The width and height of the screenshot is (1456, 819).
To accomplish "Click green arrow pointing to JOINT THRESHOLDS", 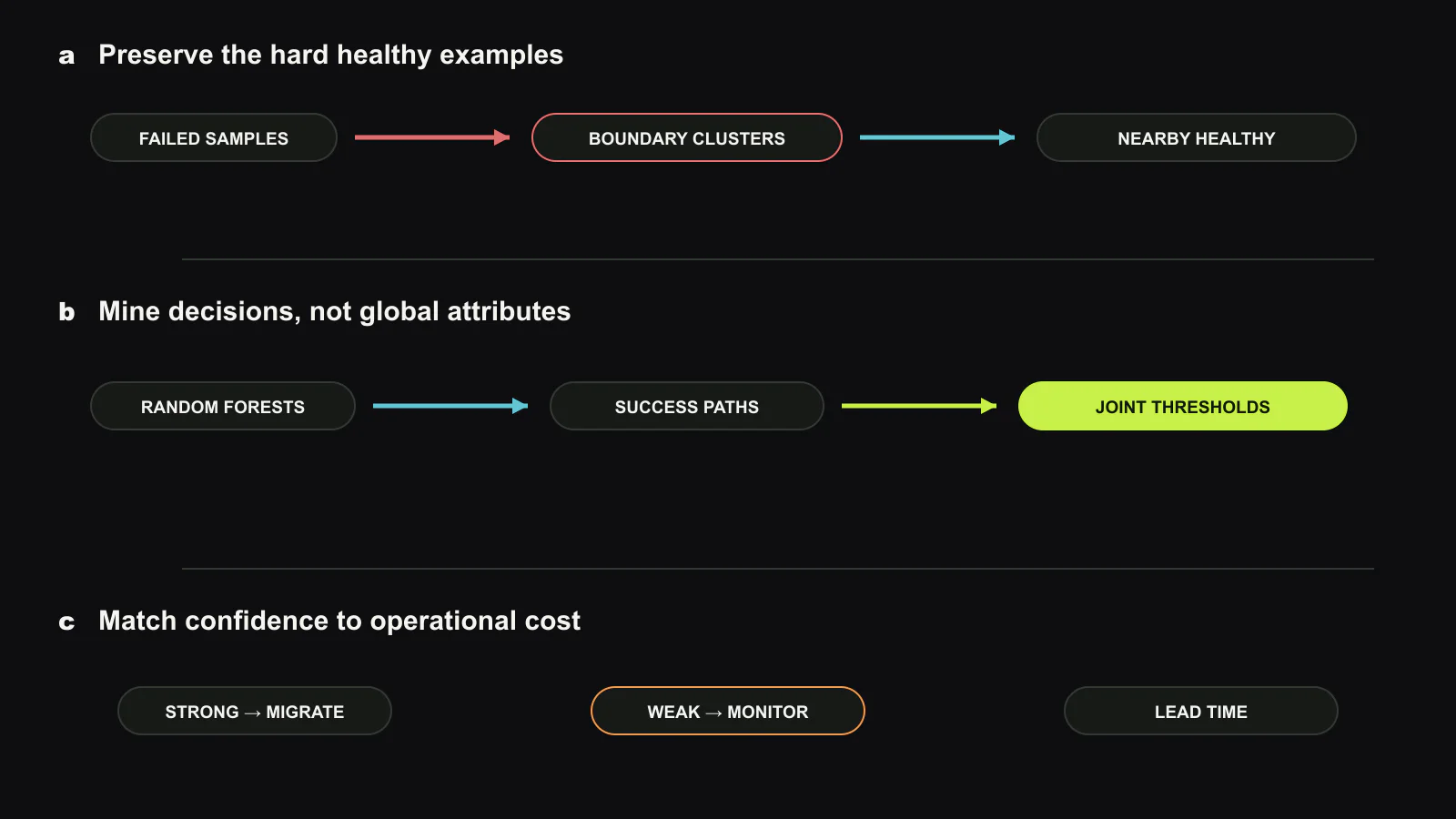I will (919, 406).
